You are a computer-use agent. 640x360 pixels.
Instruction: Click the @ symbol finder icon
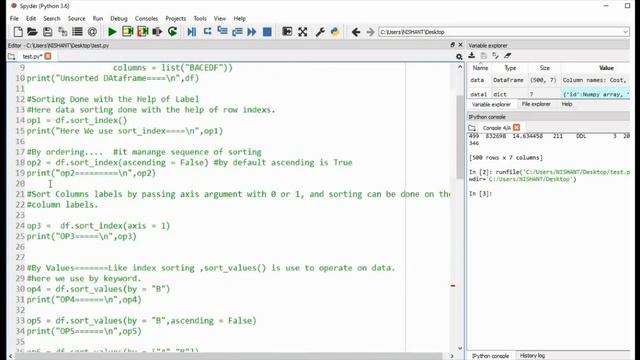(92, 32)
